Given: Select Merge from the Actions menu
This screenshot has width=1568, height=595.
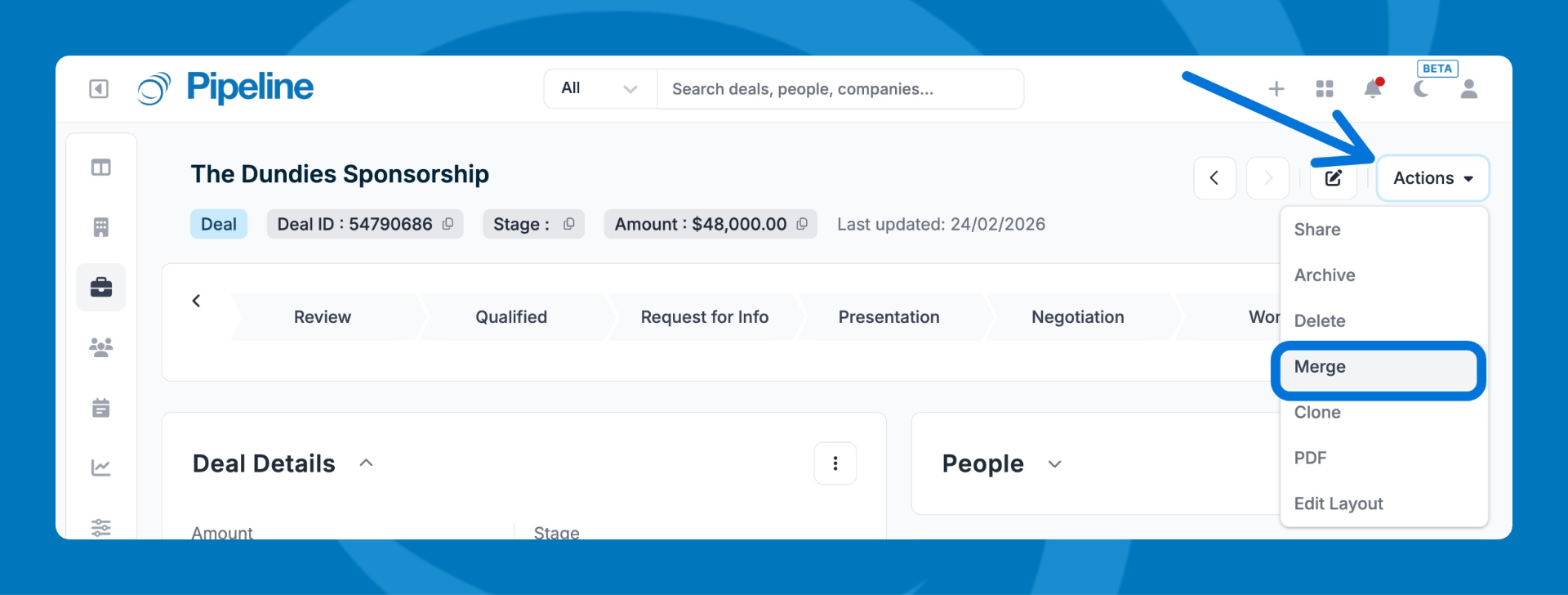Looking at the screenshot, I should (x=1320, y=367).
